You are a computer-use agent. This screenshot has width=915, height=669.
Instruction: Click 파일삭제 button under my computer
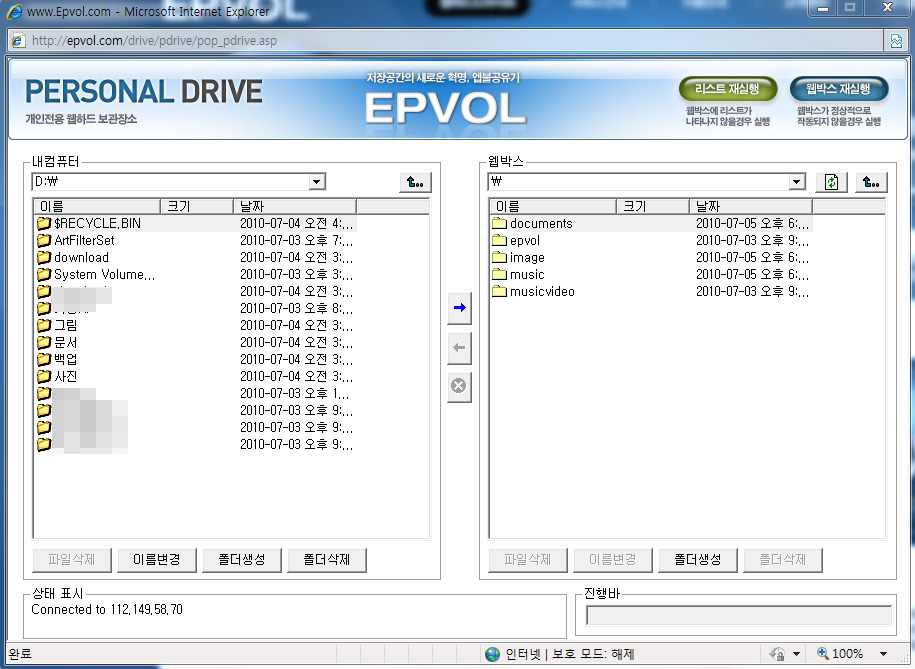[x=72, y=560]
